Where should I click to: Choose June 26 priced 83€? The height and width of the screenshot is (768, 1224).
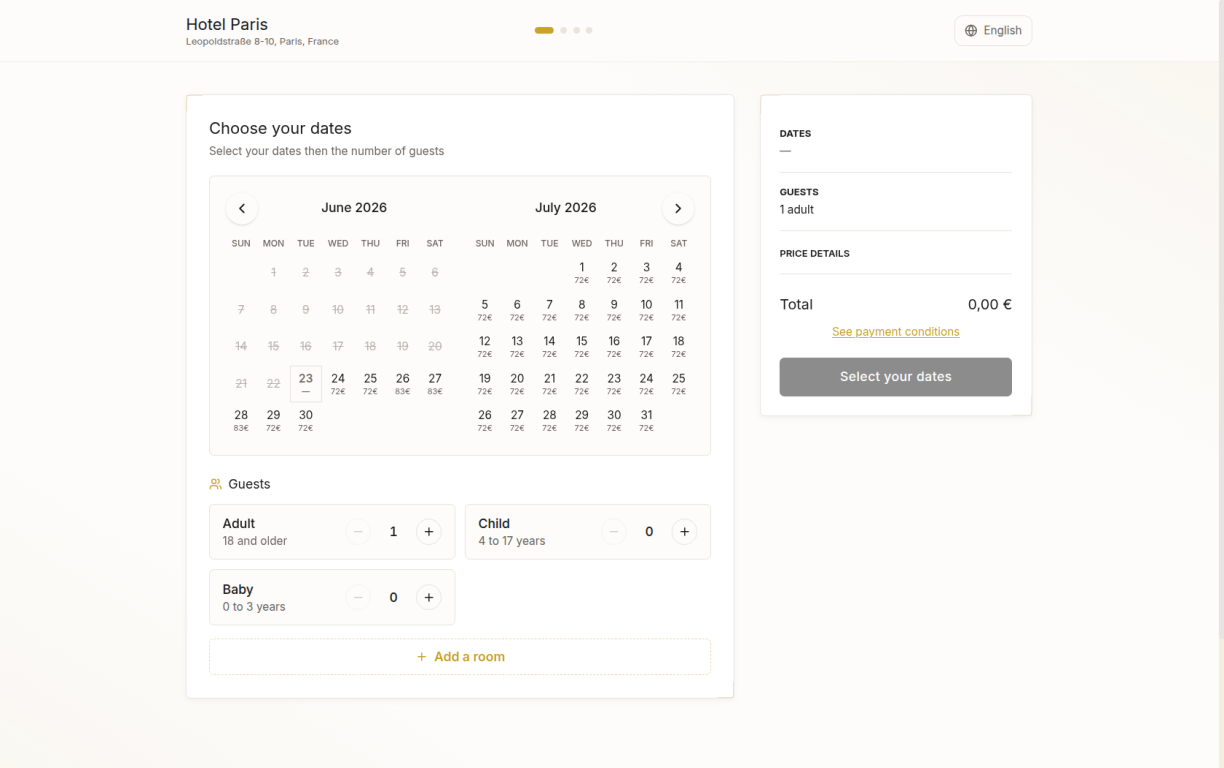(402, 384)
